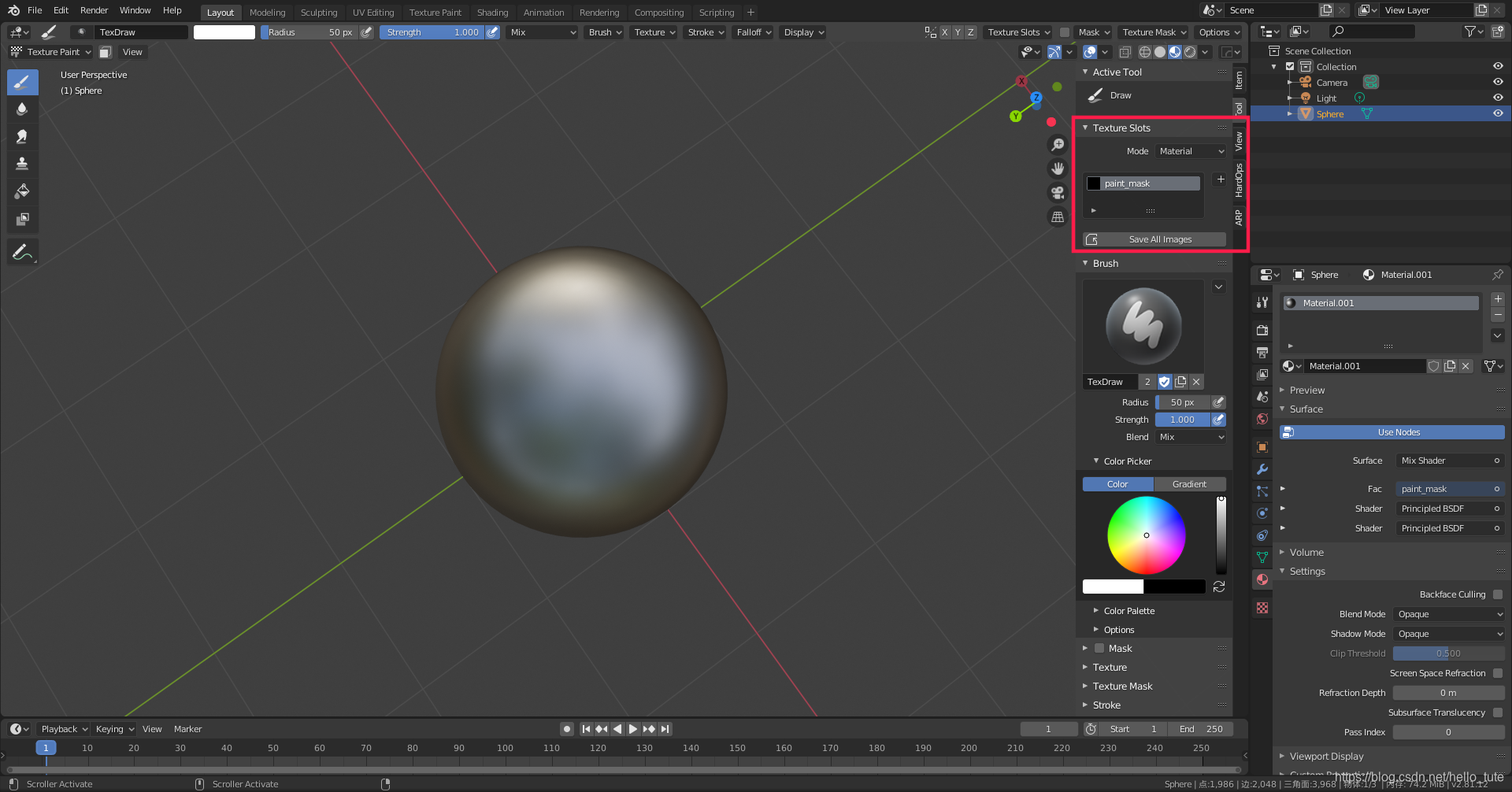Enable Backface Culling checkbox

[x=1498, y=594]
